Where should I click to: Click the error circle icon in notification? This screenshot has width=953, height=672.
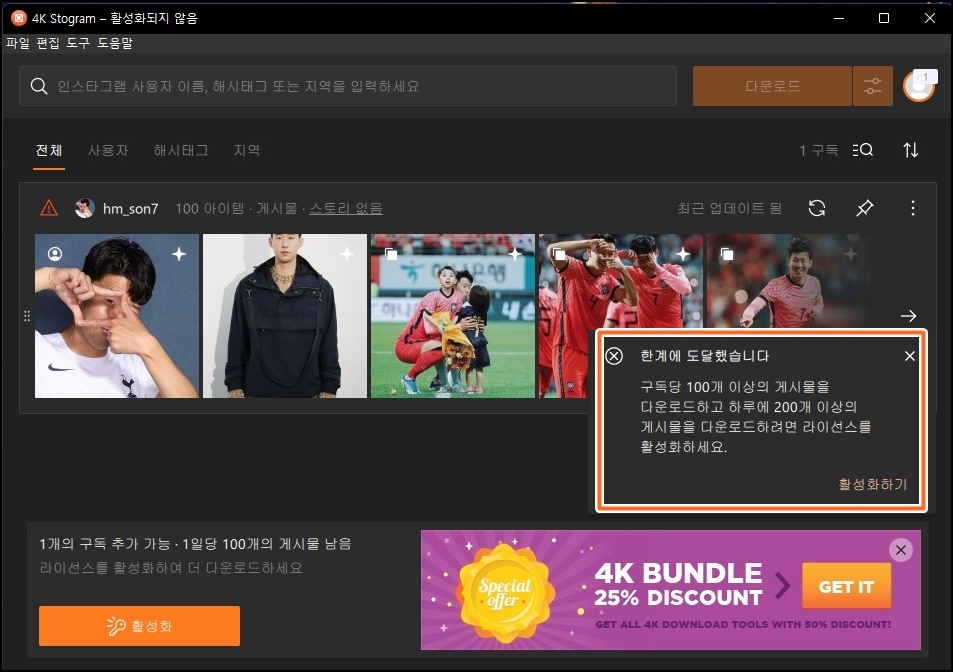click(x=614, y=356)
